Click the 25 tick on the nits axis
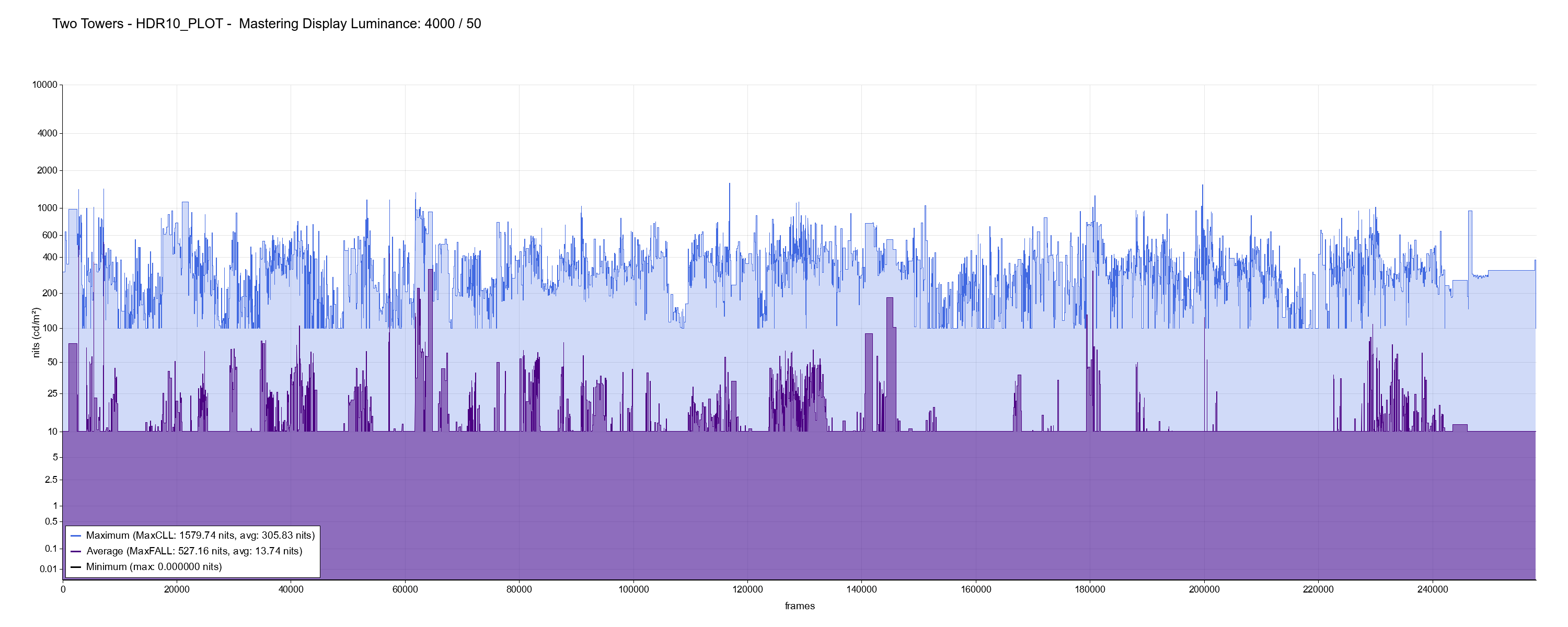 tap(52, 393)
